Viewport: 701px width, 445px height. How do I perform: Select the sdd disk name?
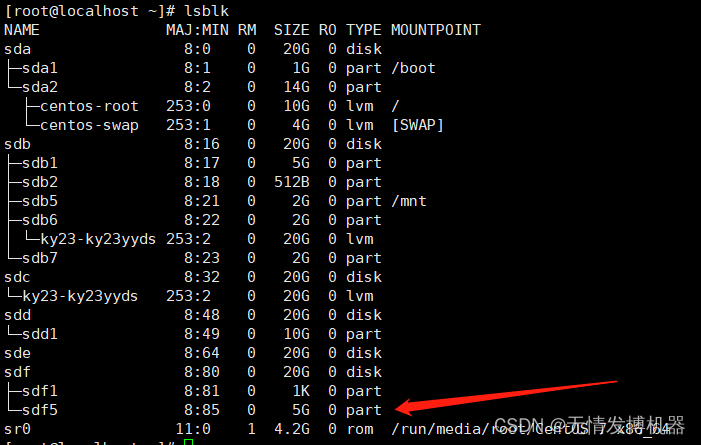click(x=17, y=315)
